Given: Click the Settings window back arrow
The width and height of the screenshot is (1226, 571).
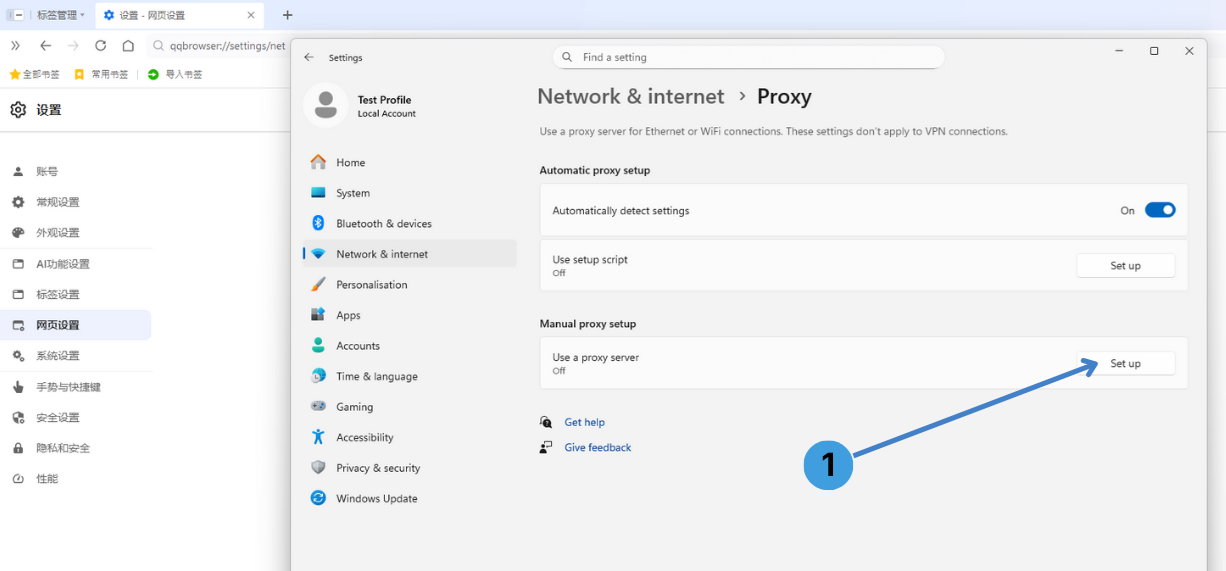Looking at the screenshot, I should 309,57.
